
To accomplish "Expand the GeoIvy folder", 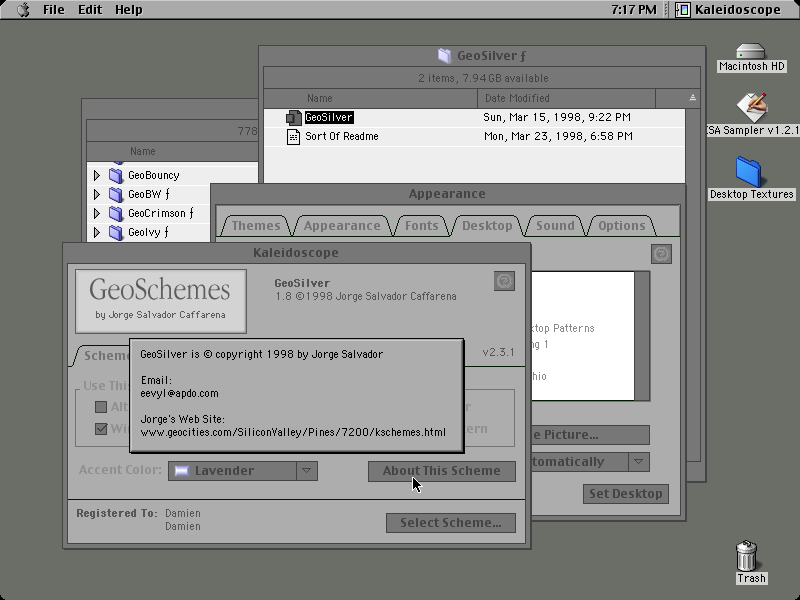I will [x=96, y=233].
